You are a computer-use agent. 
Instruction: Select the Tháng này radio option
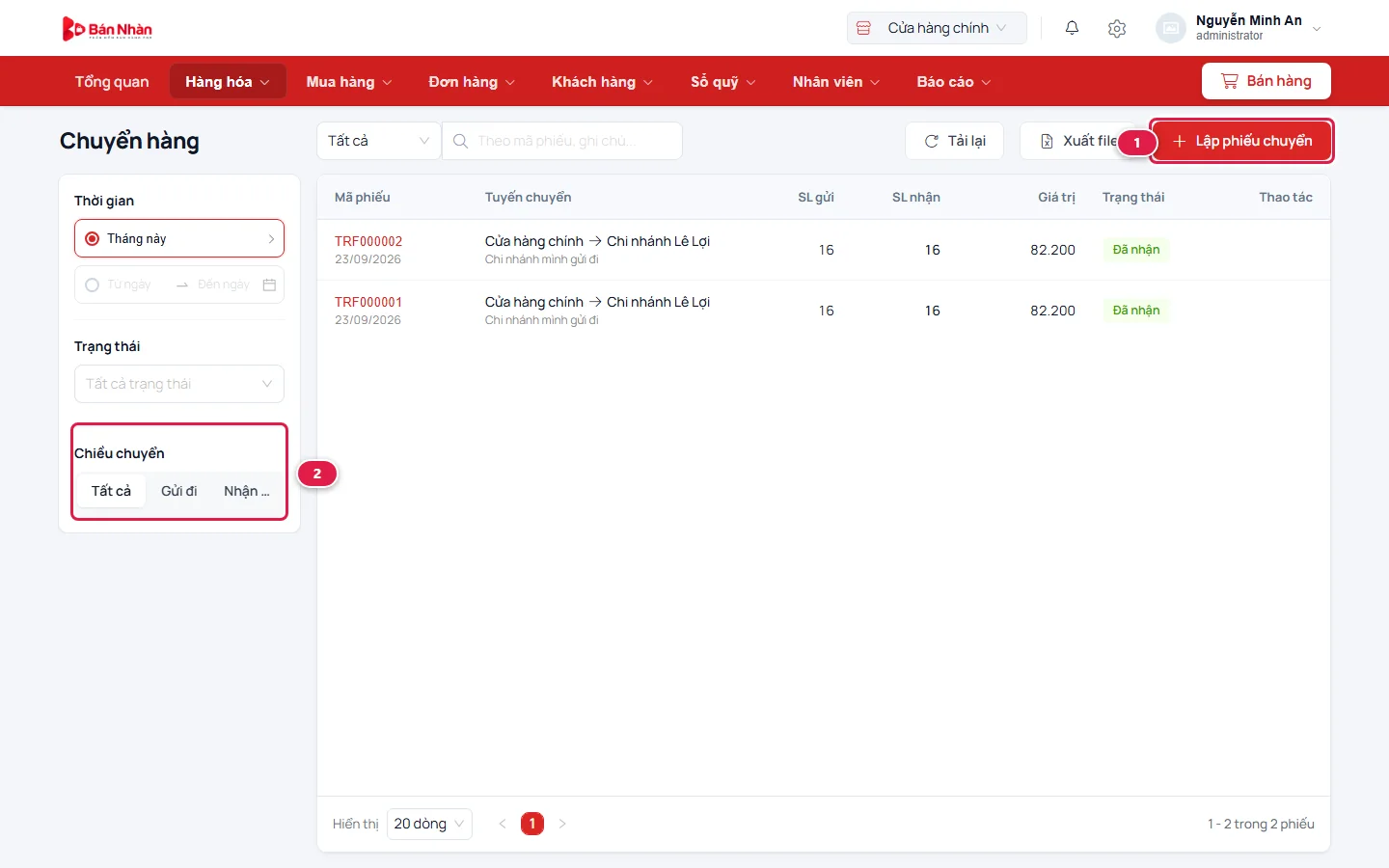pos(92,238)
